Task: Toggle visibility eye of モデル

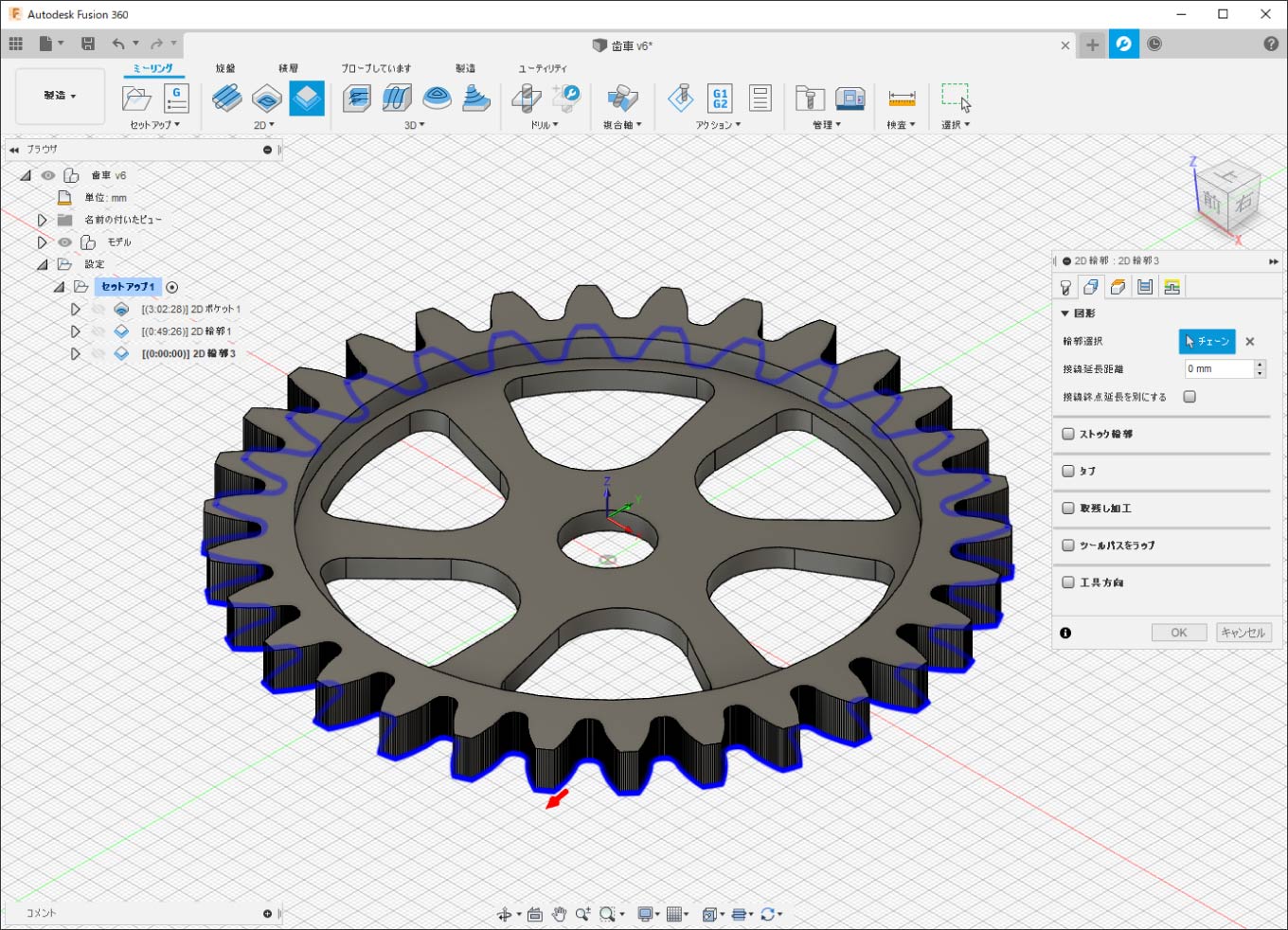Action: click(x=64, y=242)
